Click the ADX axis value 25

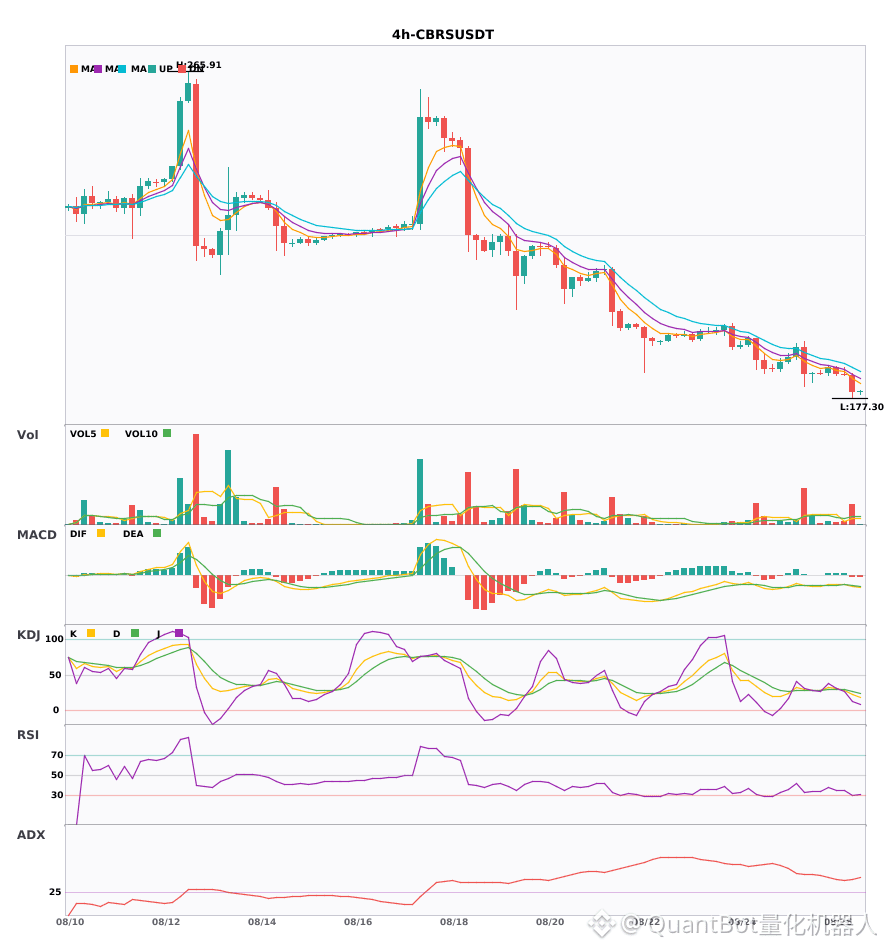coord(55,892)
